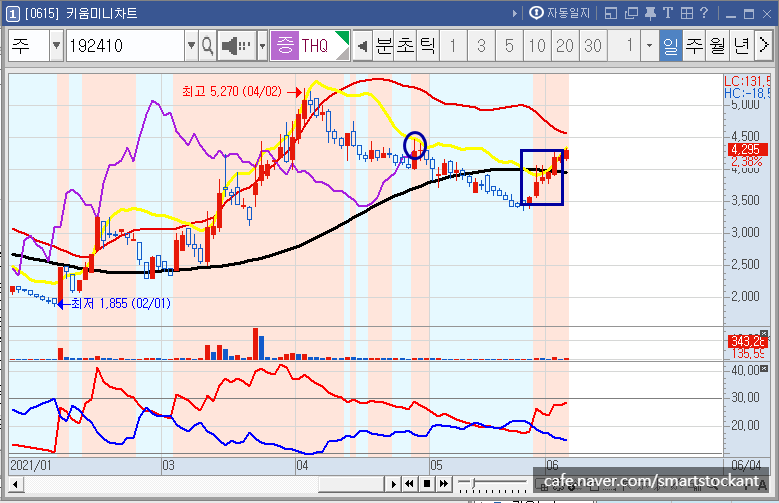Click the 2021/01 date label on the time axis
The height and width of the screenshot is (503, 779).
pos(31,465)
